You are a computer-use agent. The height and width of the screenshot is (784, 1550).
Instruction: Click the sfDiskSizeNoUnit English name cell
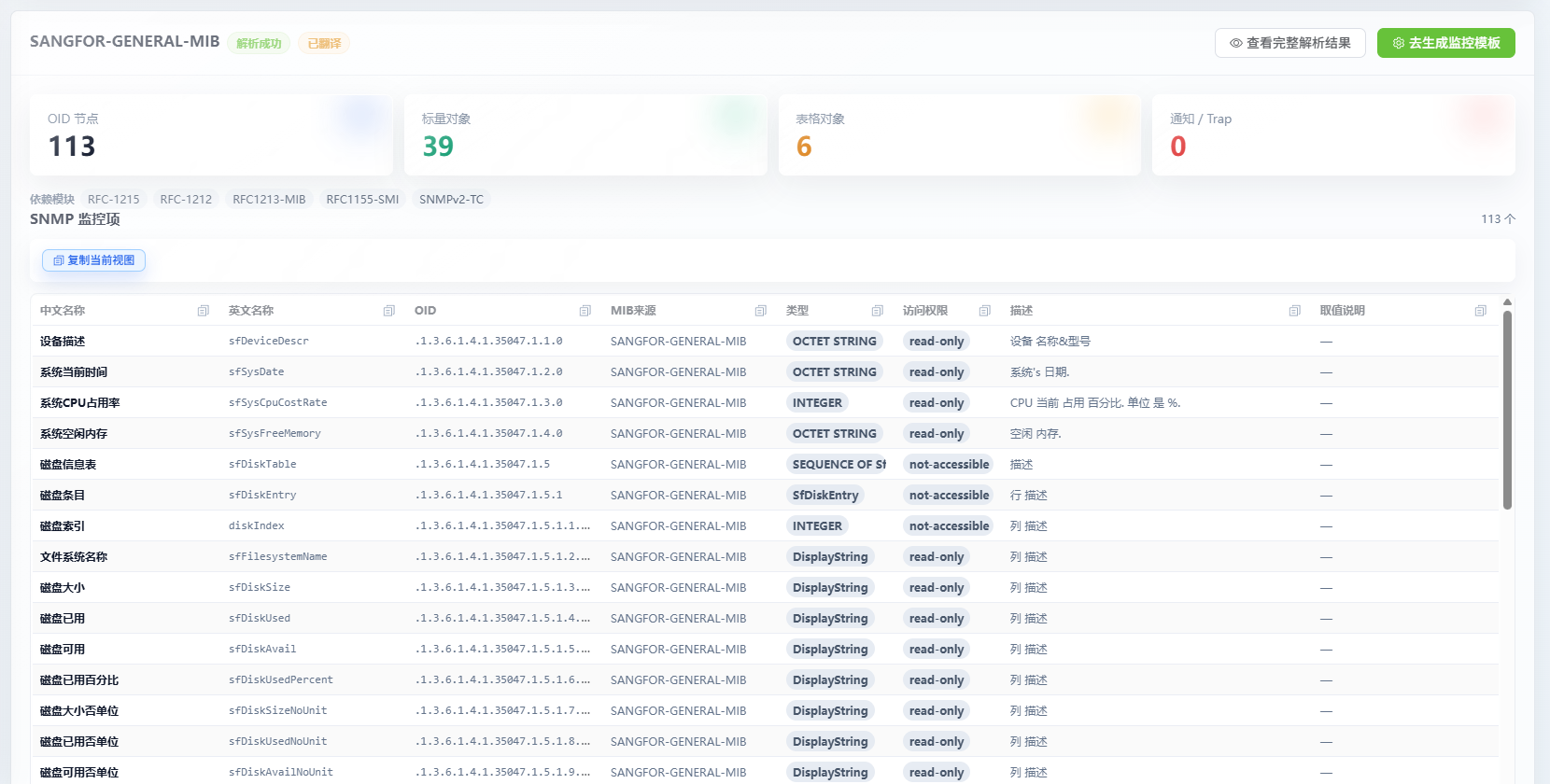pos(278,711)
